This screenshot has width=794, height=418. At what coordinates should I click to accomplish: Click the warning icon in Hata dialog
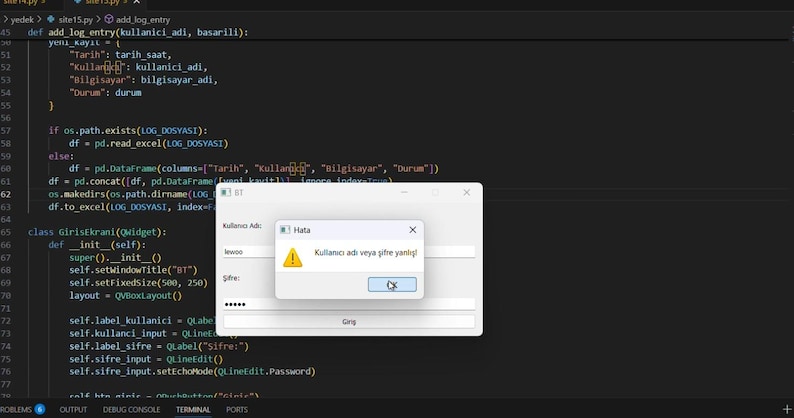(293, 257)
